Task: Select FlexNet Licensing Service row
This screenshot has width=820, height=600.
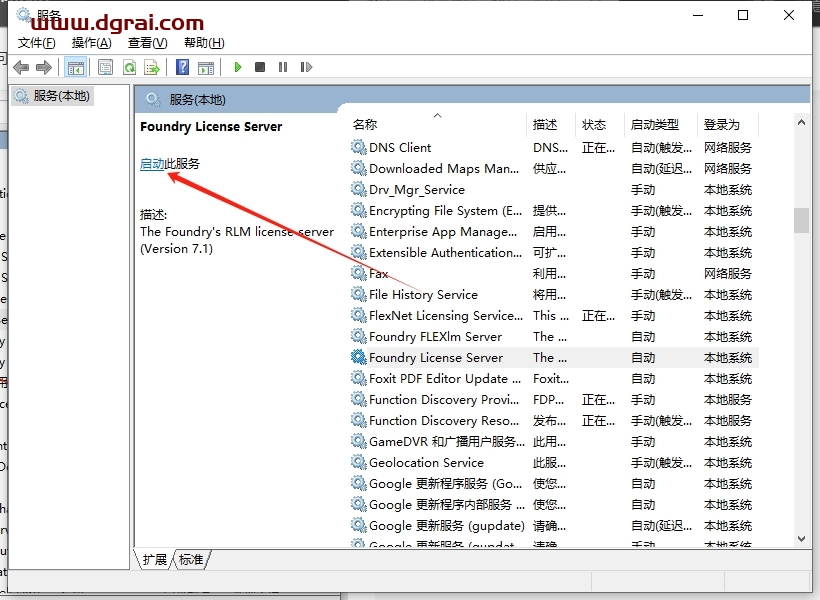Action: pos(553,315)
